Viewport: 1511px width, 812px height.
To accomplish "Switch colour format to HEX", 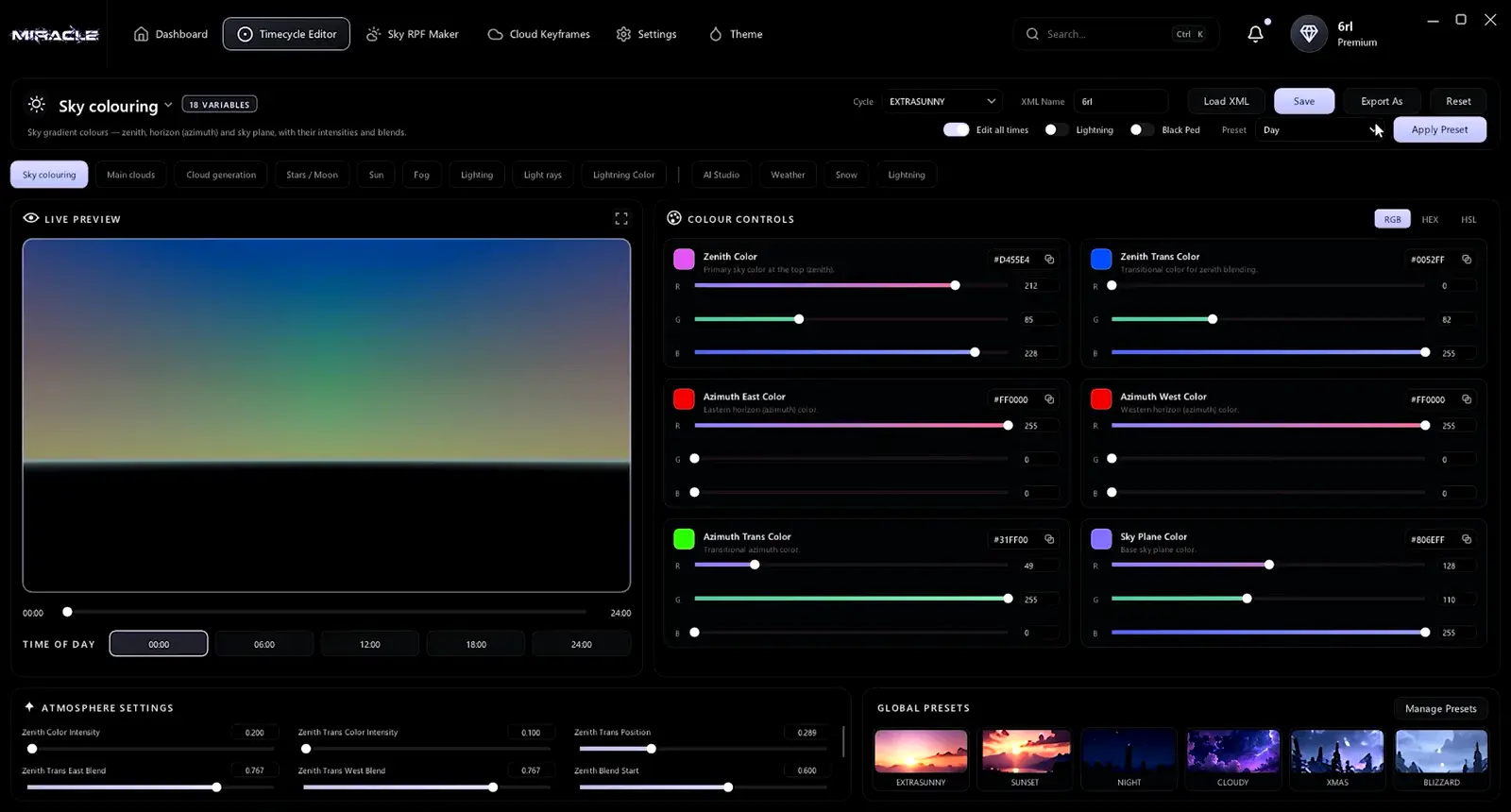I will 1430,219.
